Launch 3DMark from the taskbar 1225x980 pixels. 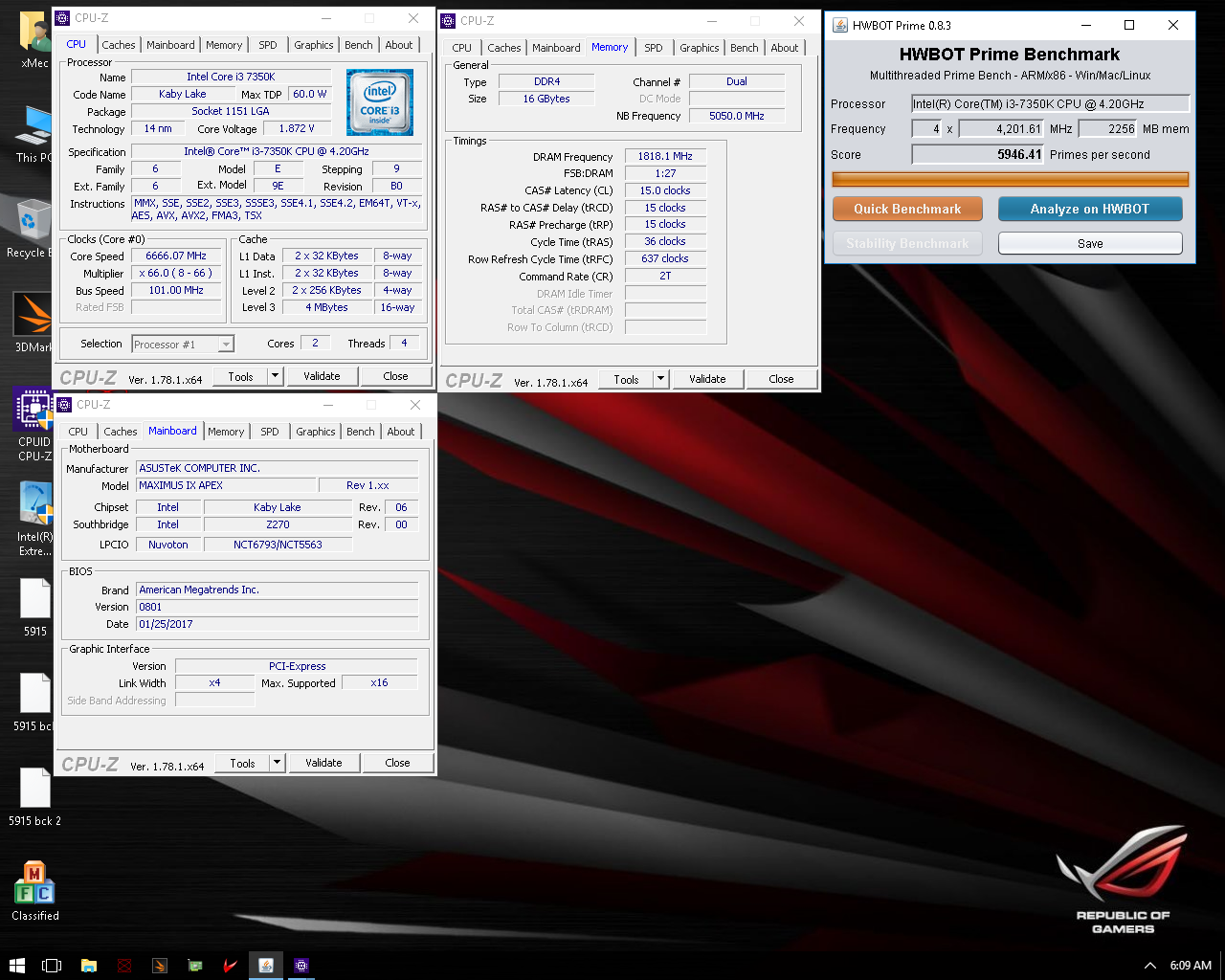click(x=160, y=965)
